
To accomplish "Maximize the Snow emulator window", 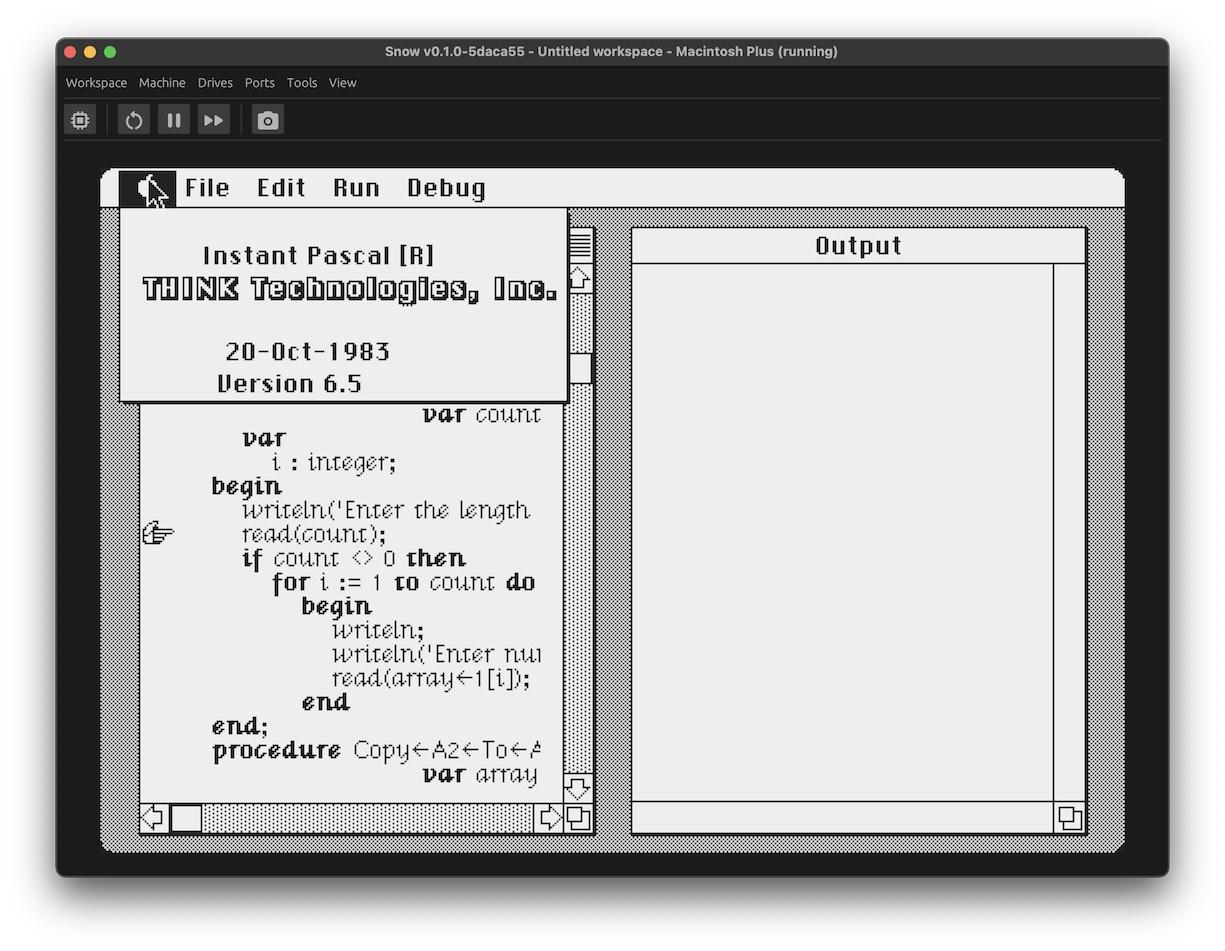I will 110,52.
